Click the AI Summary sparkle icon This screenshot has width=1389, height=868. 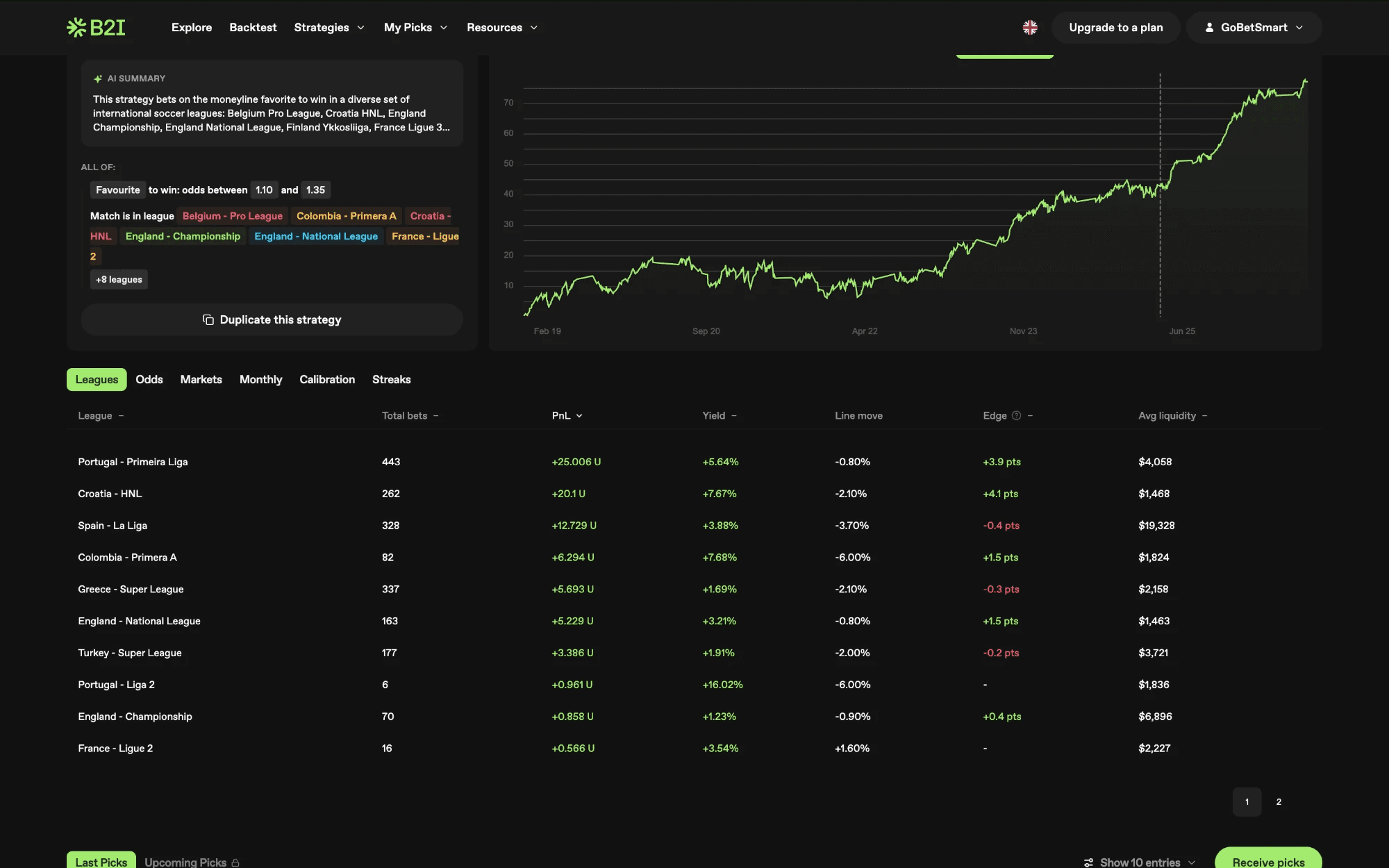(98, 78)
